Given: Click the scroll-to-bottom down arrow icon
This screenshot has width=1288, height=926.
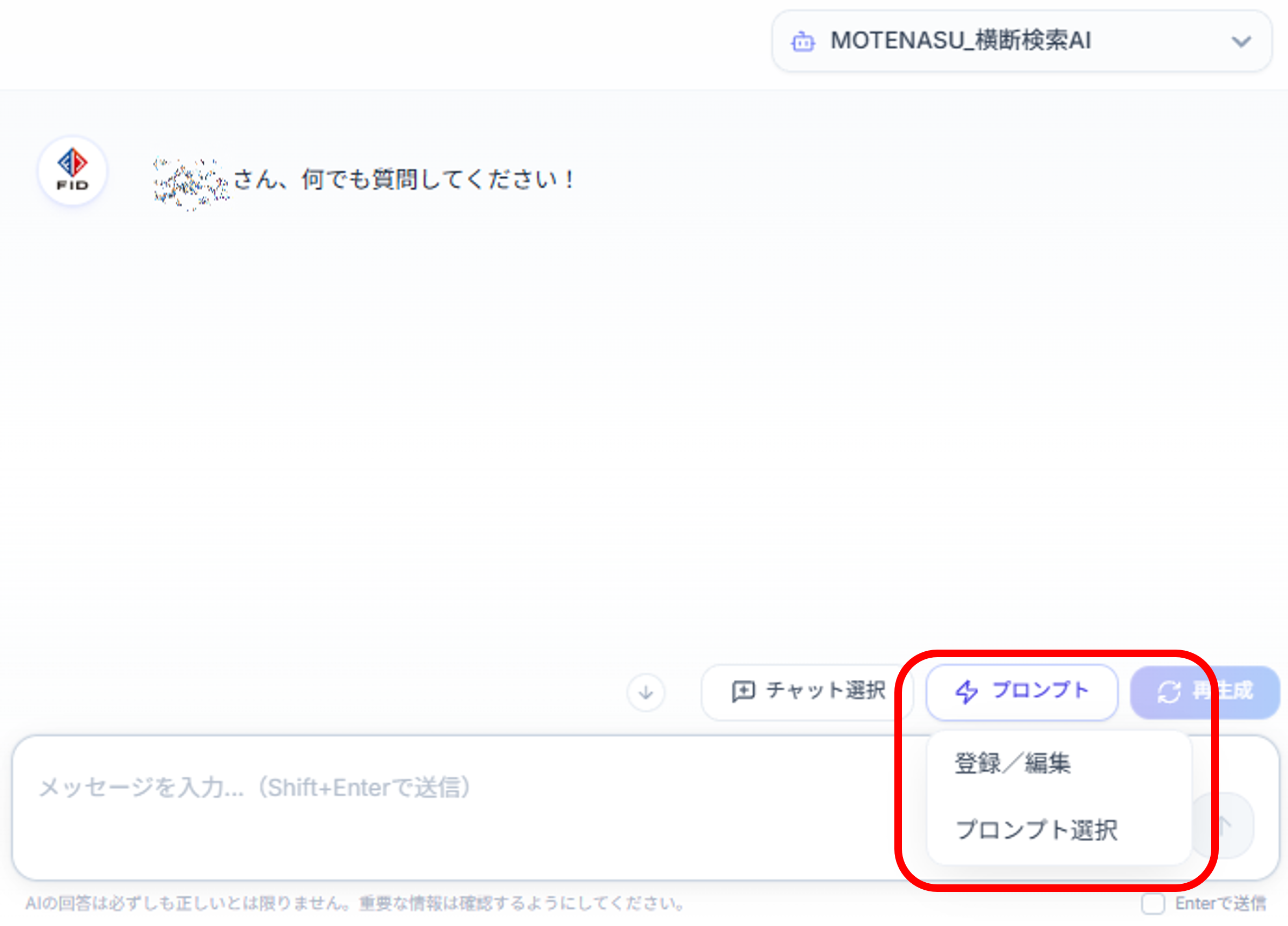Looking at the screenshot, I should click(646, 692).
